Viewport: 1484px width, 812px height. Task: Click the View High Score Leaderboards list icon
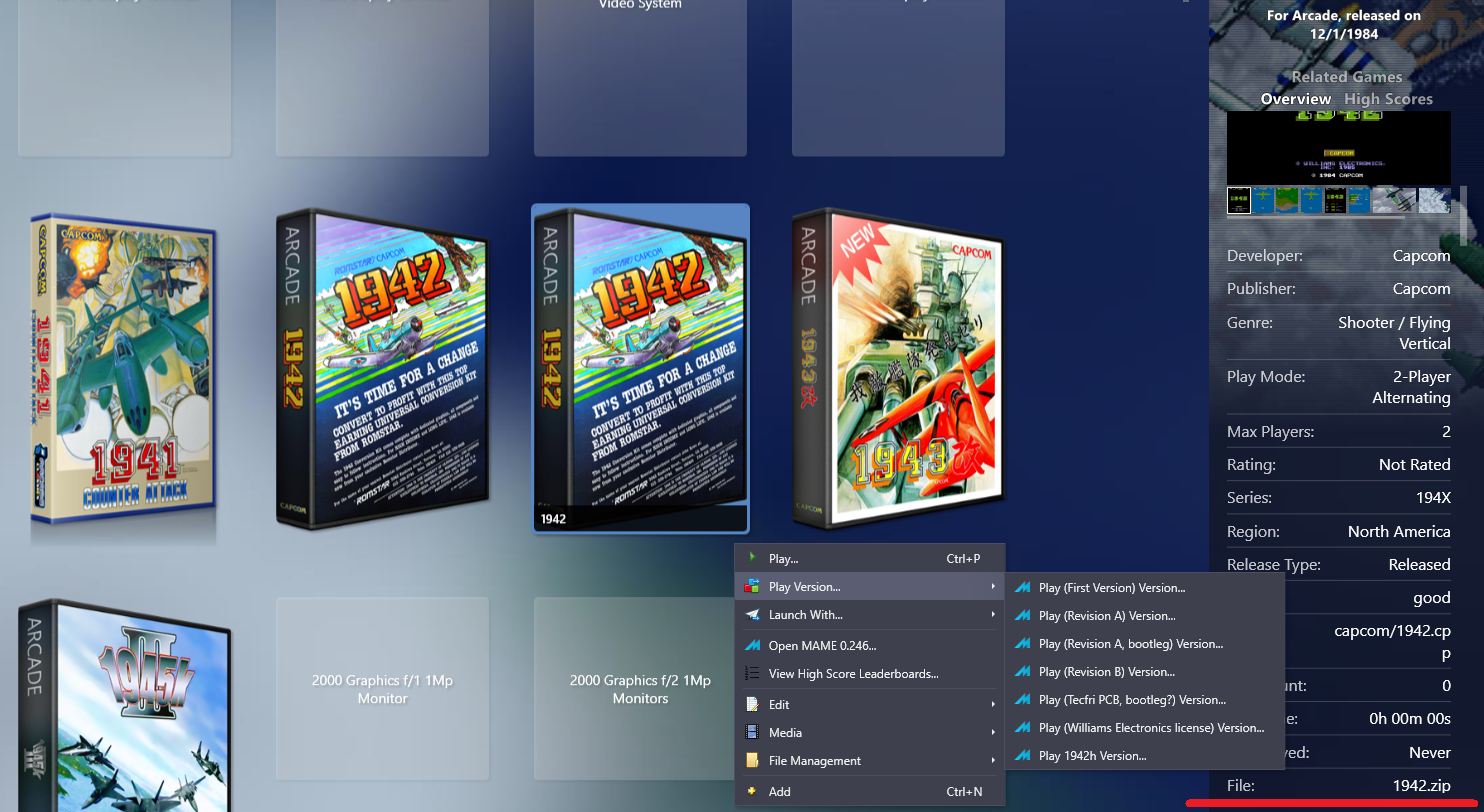click(752, 674)
